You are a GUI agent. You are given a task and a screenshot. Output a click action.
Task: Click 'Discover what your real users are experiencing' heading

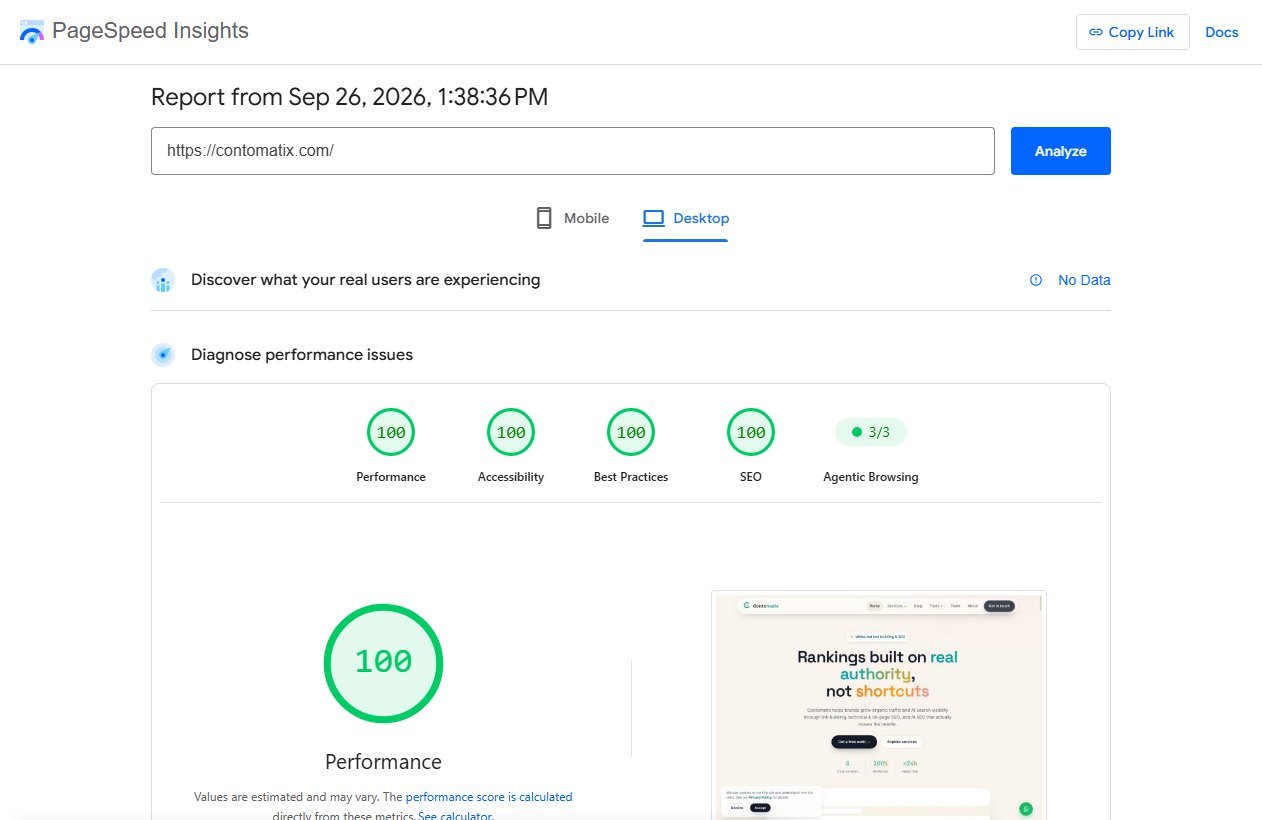[x=365, y=280]
